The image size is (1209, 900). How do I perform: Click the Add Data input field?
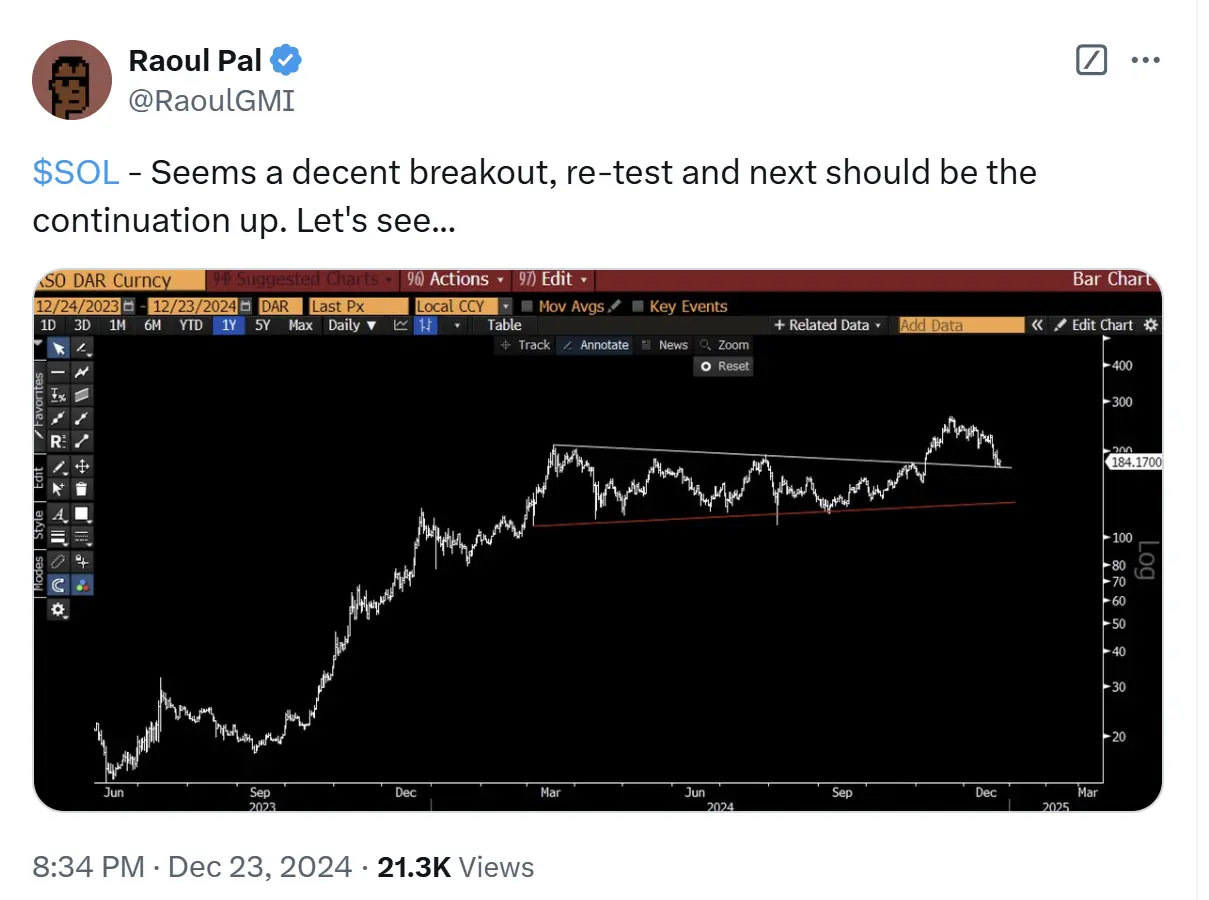coord(960,325)
